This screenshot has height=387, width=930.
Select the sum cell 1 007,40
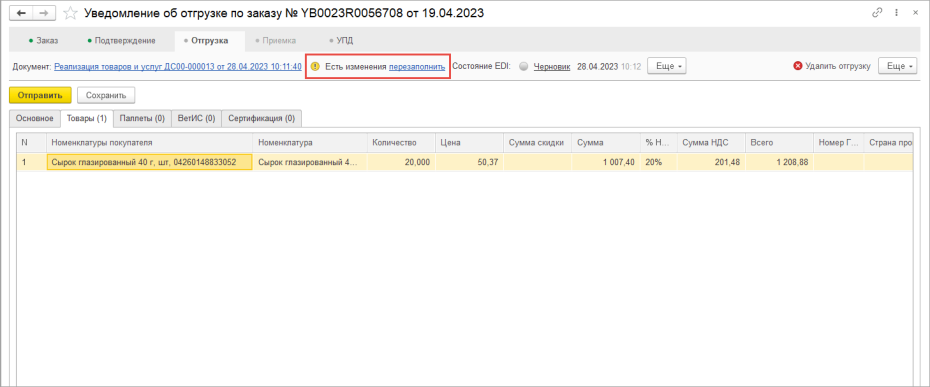(x=606, y=162)
